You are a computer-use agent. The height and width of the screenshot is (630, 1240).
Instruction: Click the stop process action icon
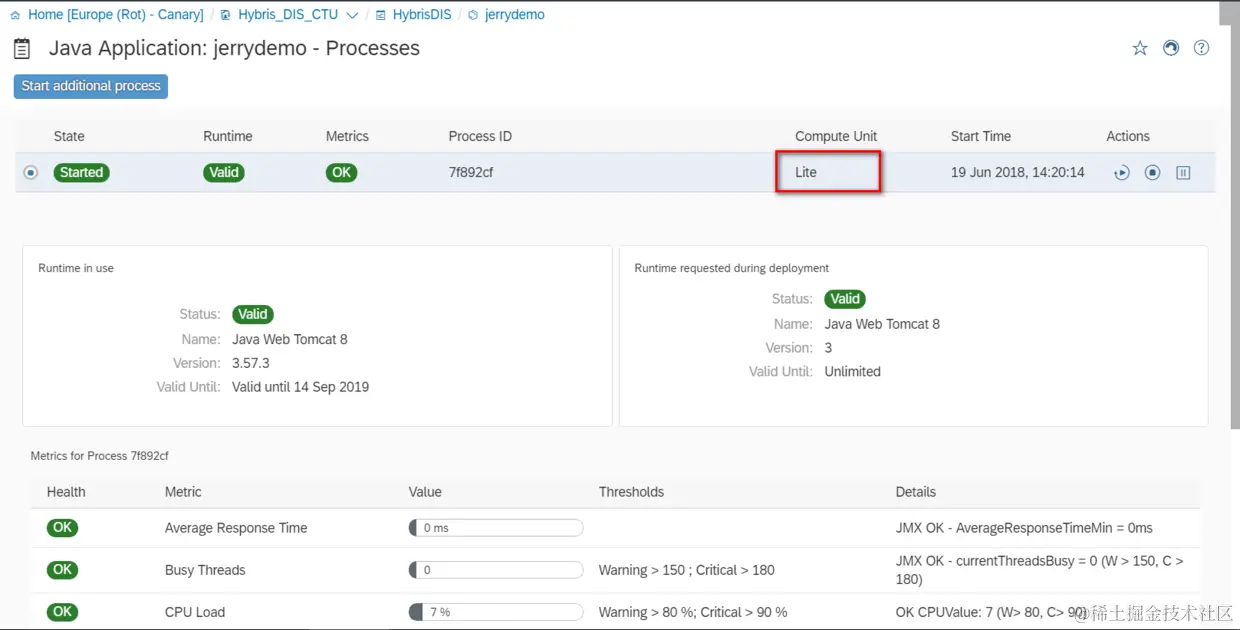coord(1152,173)
